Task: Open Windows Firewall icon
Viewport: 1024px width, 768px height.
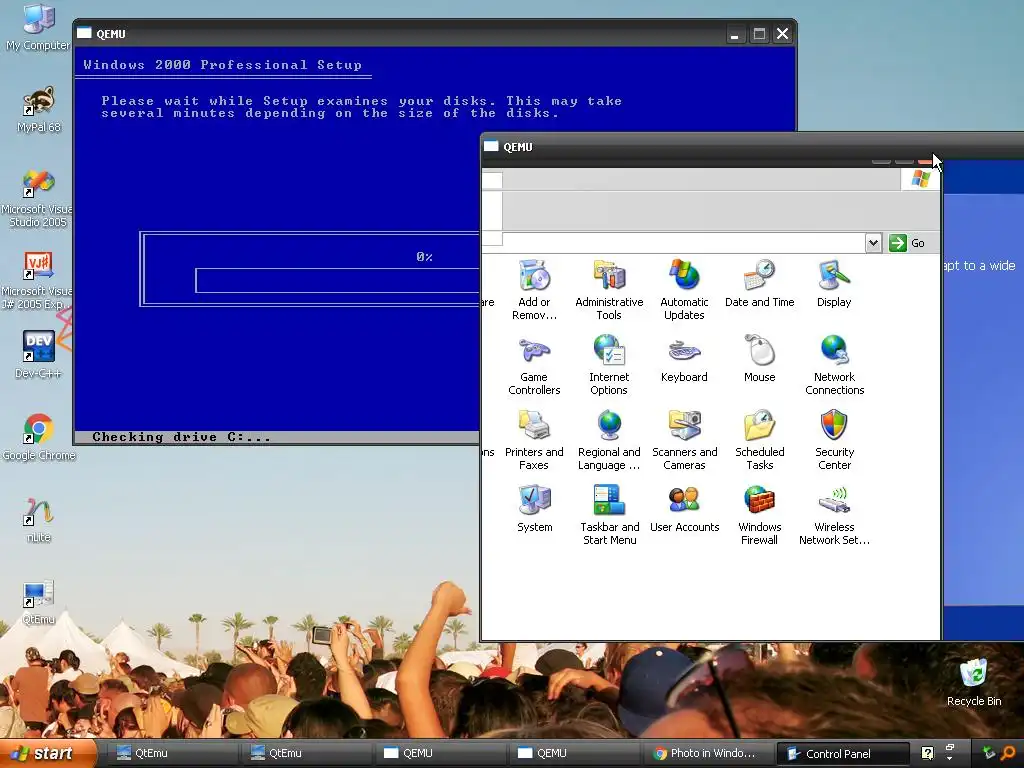Action: (759, 515)
